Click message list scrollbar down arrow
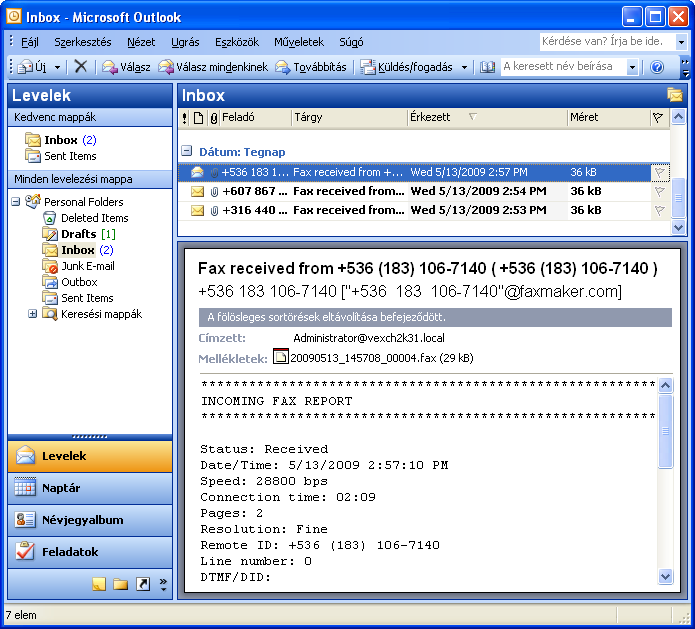The height and width of the screenshot is (629, 695). pyautogui.click(x=678, y=228)
